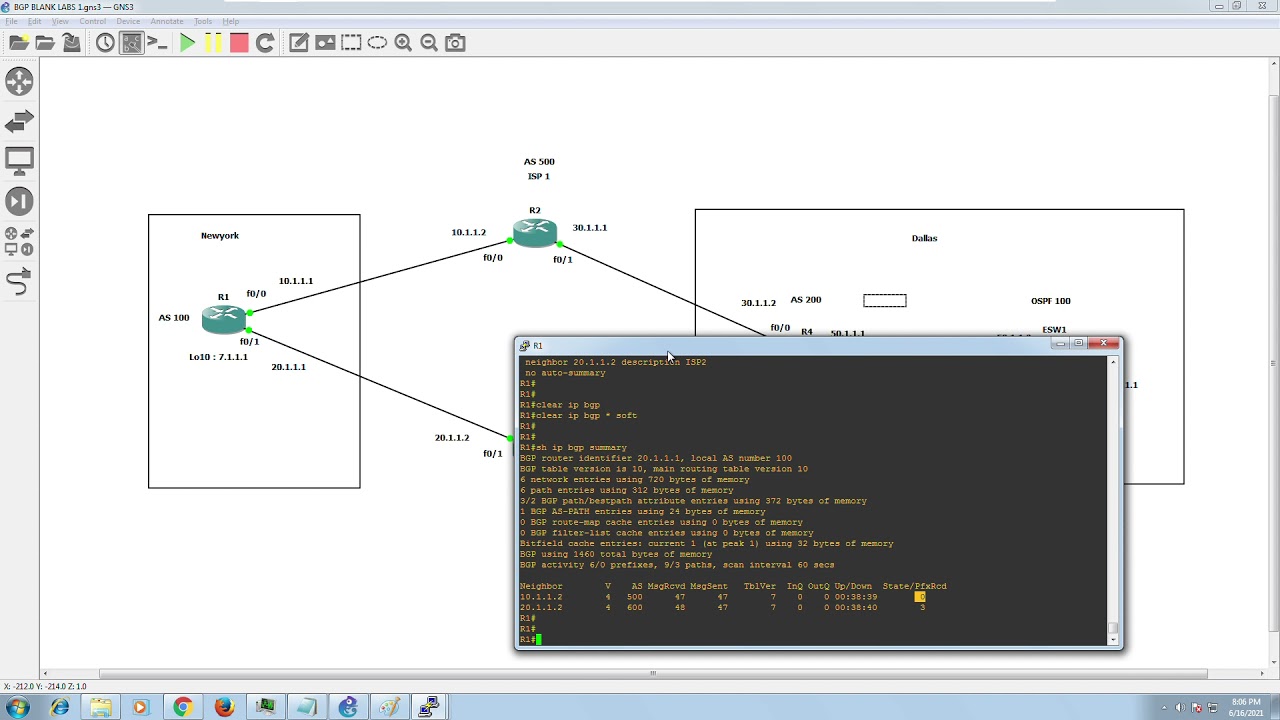Browse end devices monitor icon
Image resolution: width=1280 pixels, height=720 pixels.
tap(19, 161)
